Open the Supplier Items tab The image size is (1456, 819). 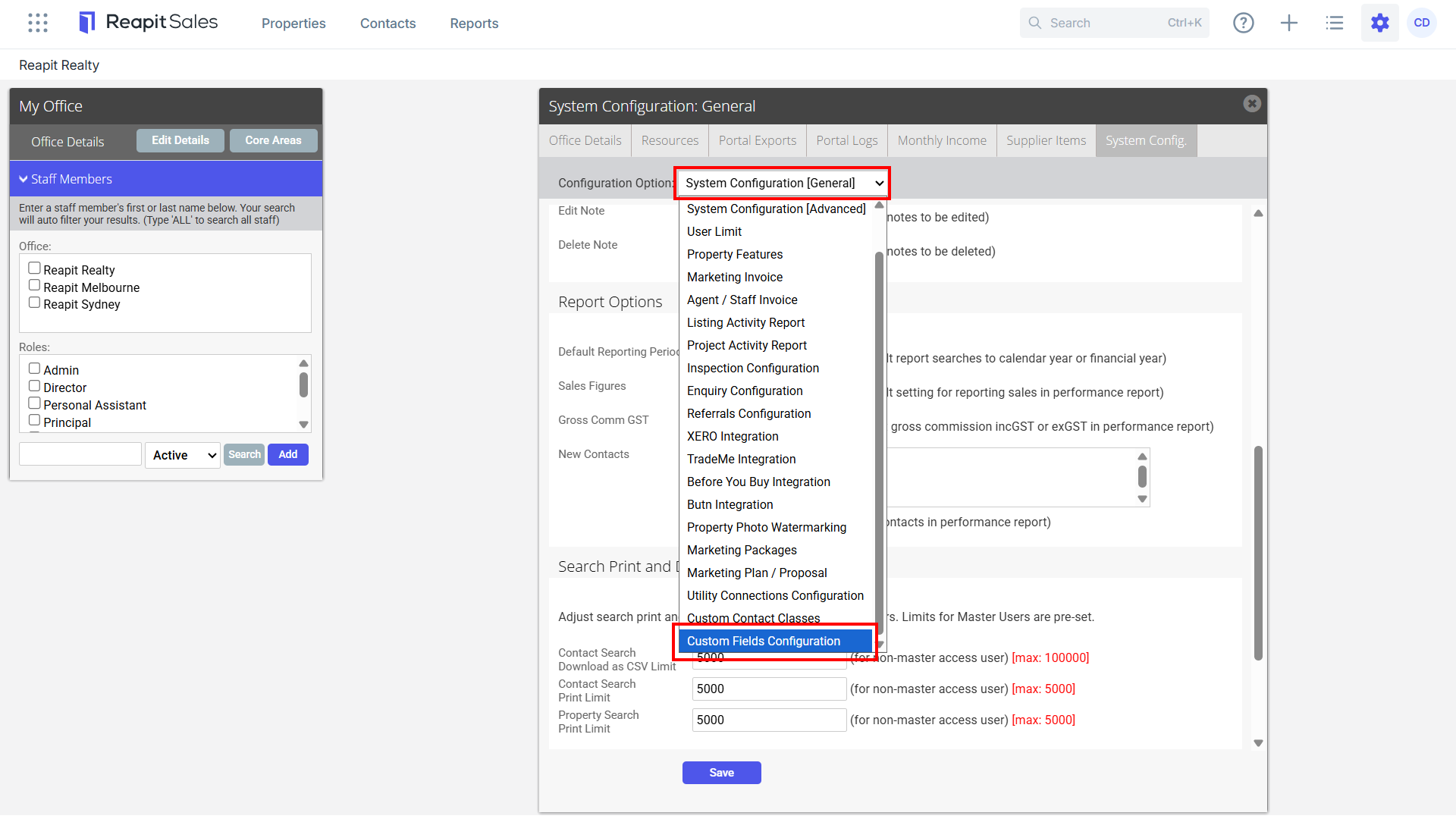point(1046,140)
